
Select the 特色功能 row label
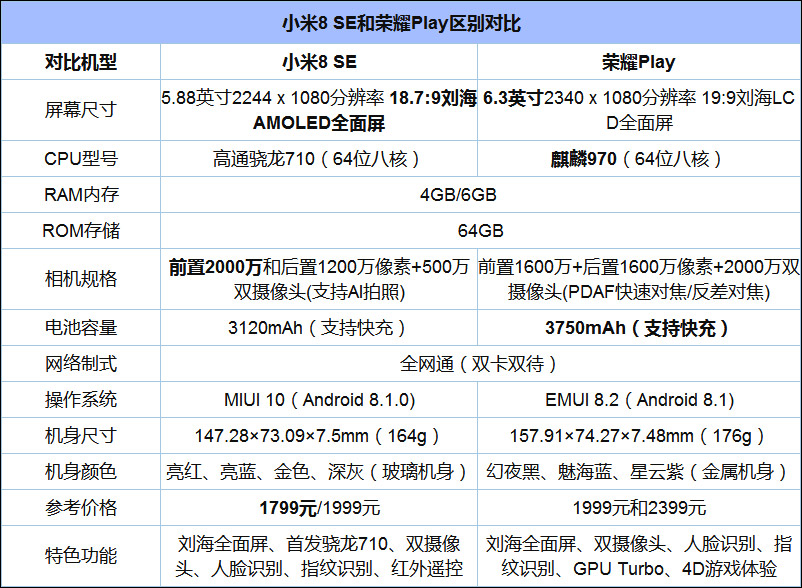(81, 556)
